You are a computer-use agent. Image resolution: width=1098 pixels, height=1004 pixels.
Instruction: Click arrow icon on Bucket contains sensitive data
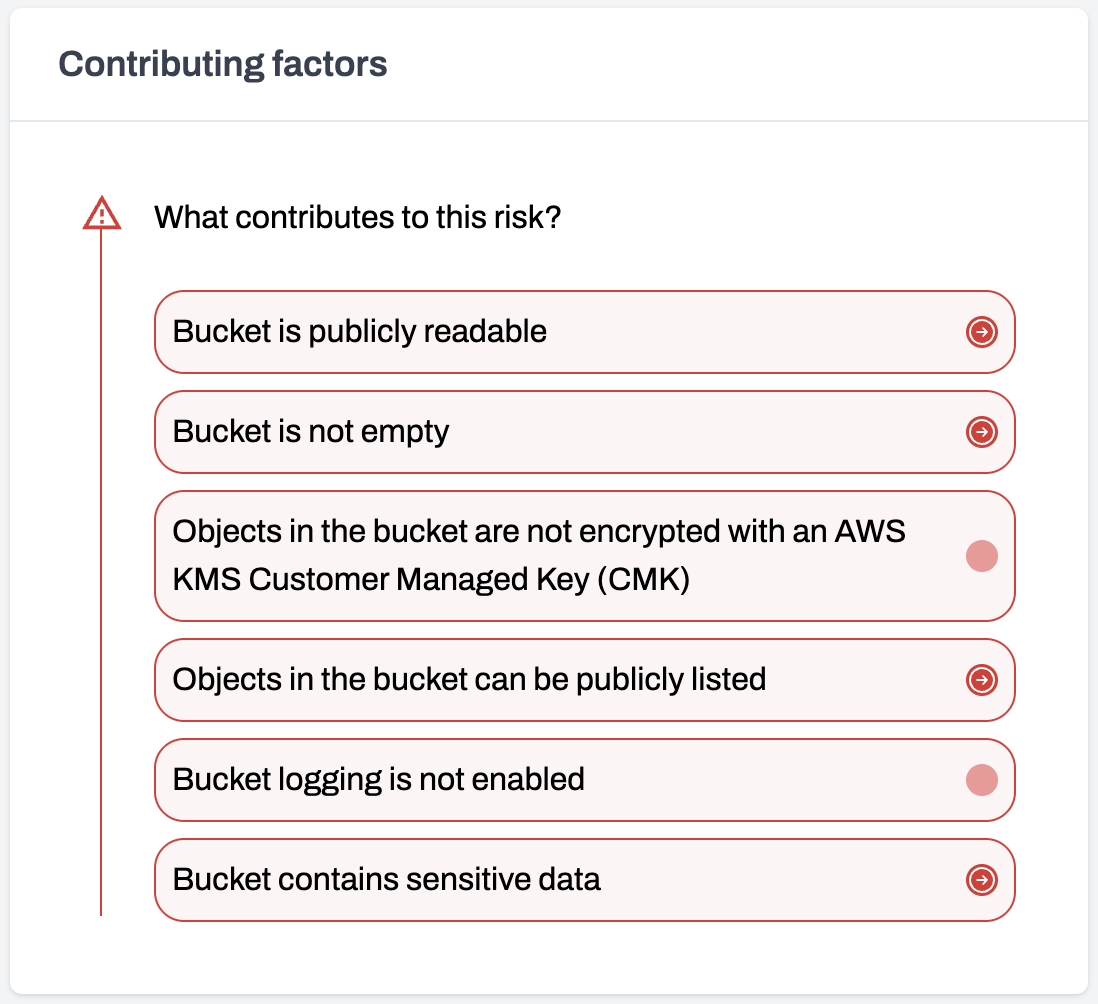point(981,880)
